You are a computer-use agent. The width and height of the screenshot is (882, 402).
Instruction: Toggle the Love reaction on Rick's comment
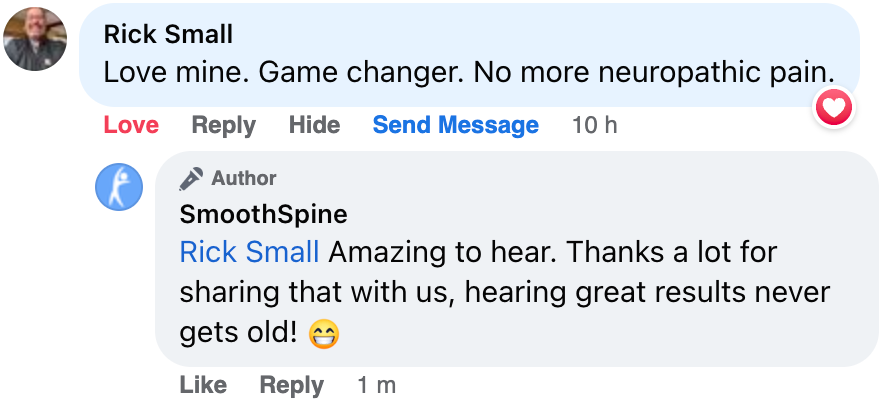131,125
